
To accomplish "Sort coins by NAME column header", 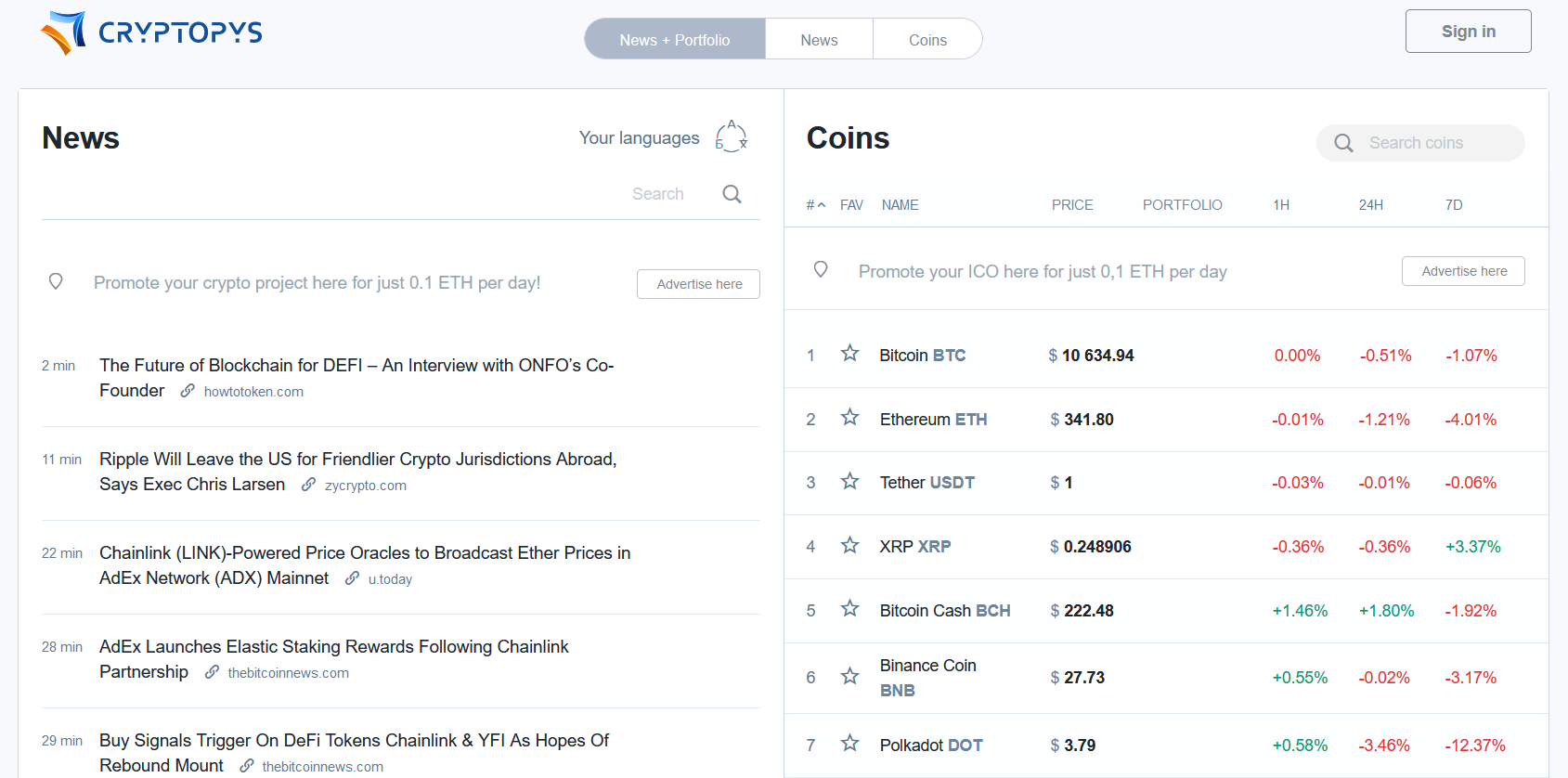I will [900, 205].
